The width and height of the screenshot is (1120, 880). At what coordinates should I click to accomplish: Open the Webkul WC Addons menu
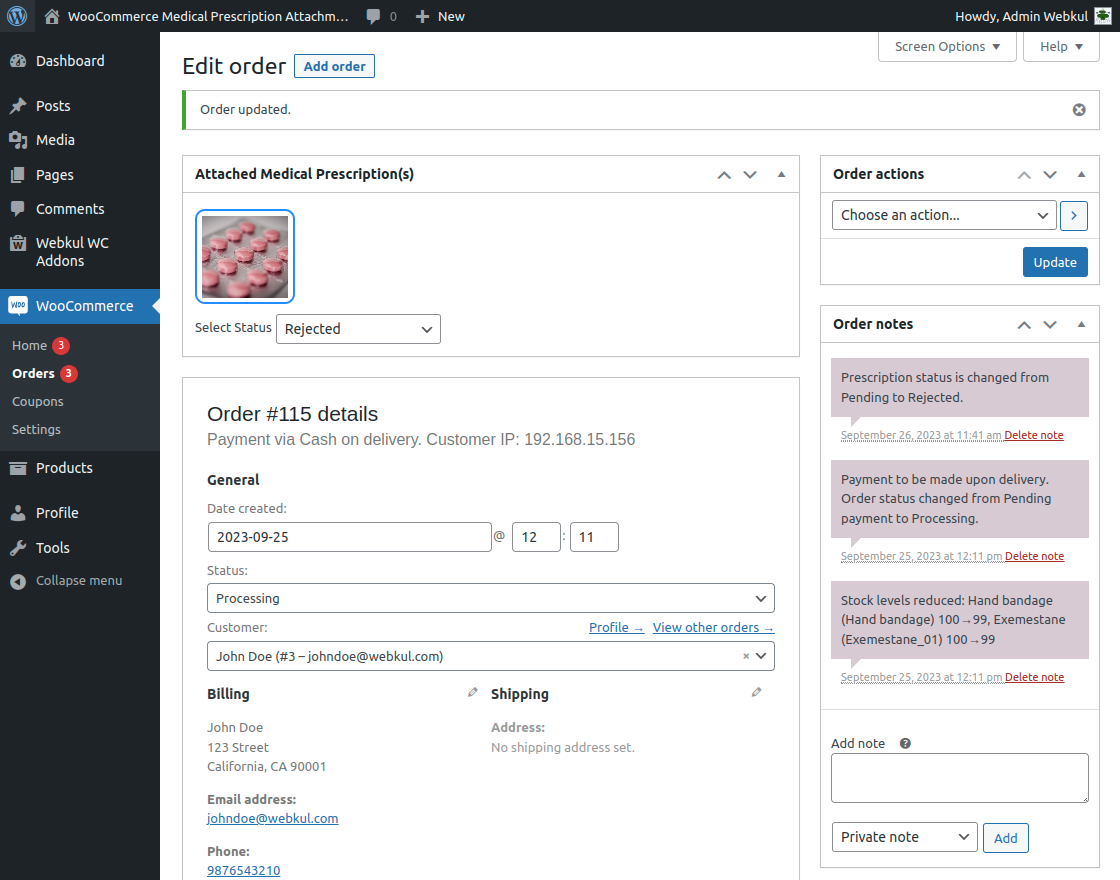[x=72, y=251]
